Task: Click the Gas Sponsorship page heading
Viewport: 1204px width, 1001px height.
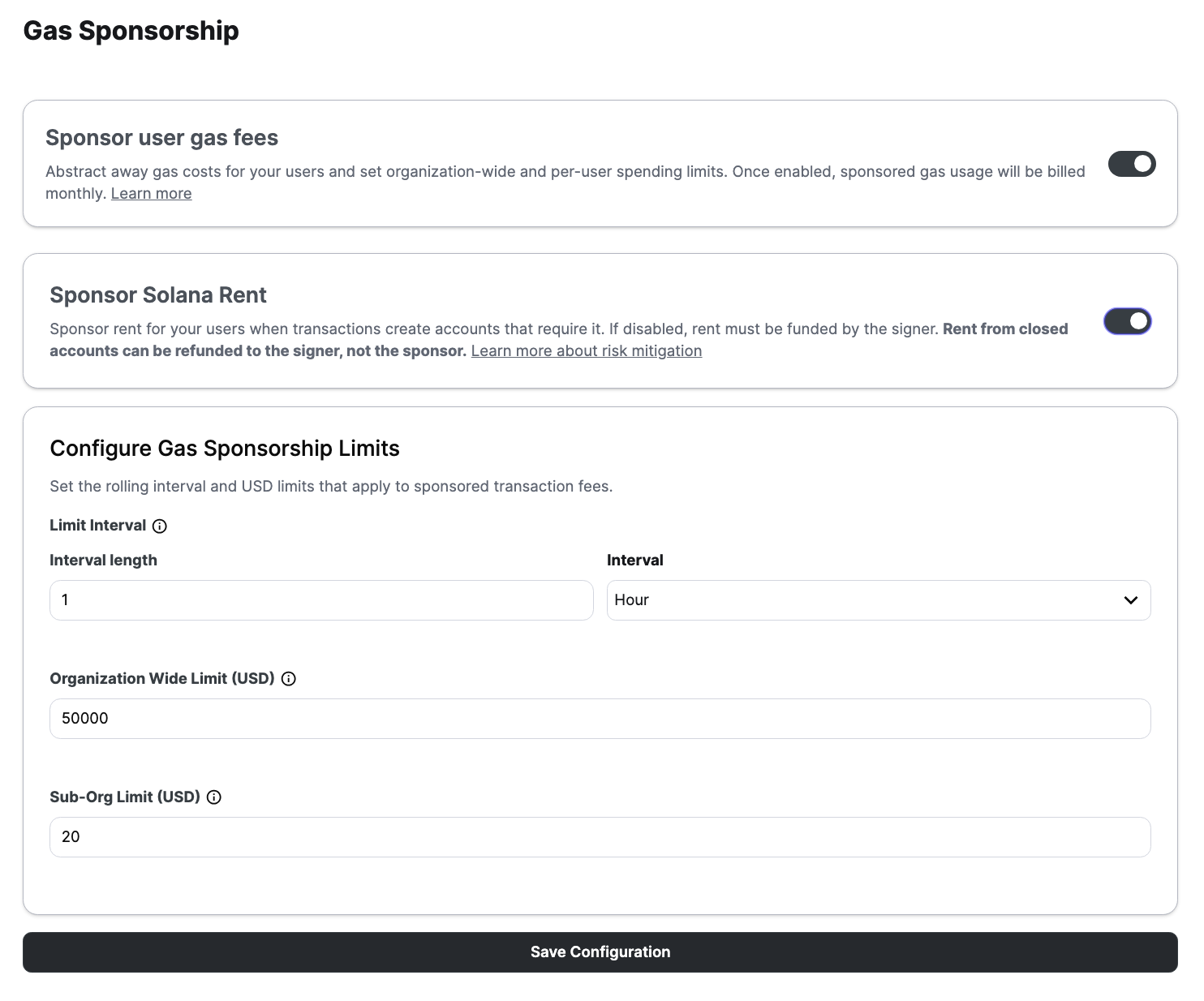Action: (131, 30)
